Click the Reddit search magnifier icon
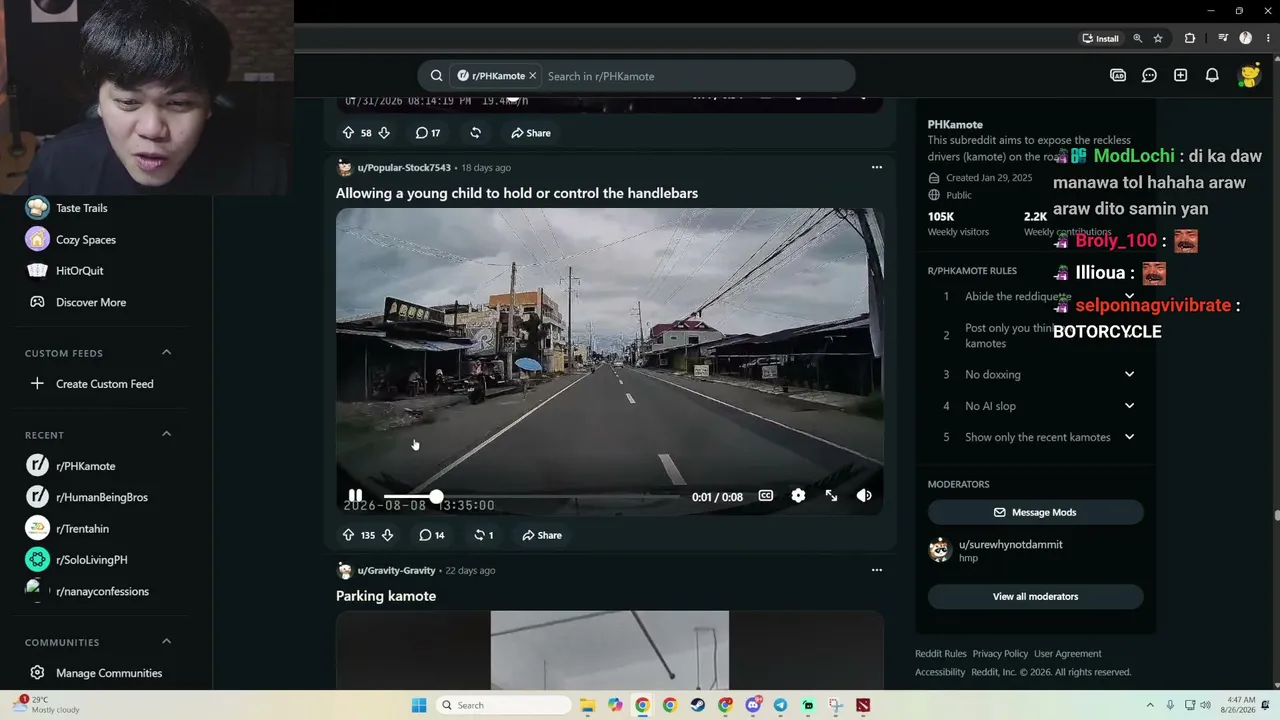This screenshot has width=1280, height=720. (x=436, y=76)
